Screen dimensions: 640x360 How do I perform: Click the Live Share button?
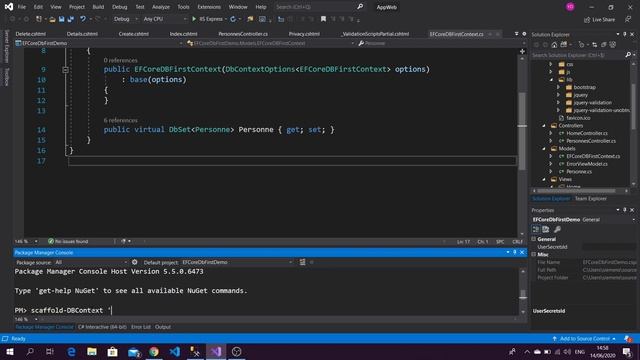(x=599, y=20)
